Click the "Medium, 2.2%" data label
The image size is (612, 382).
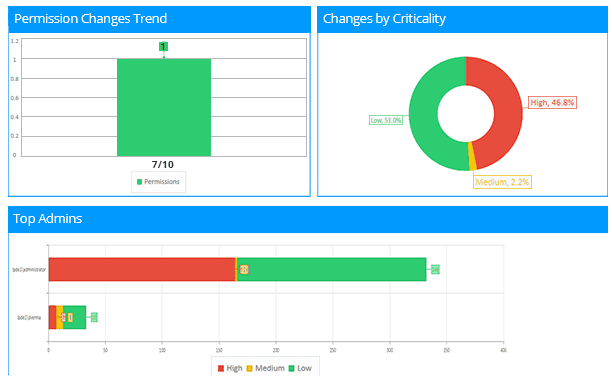(x=502, y=182)
